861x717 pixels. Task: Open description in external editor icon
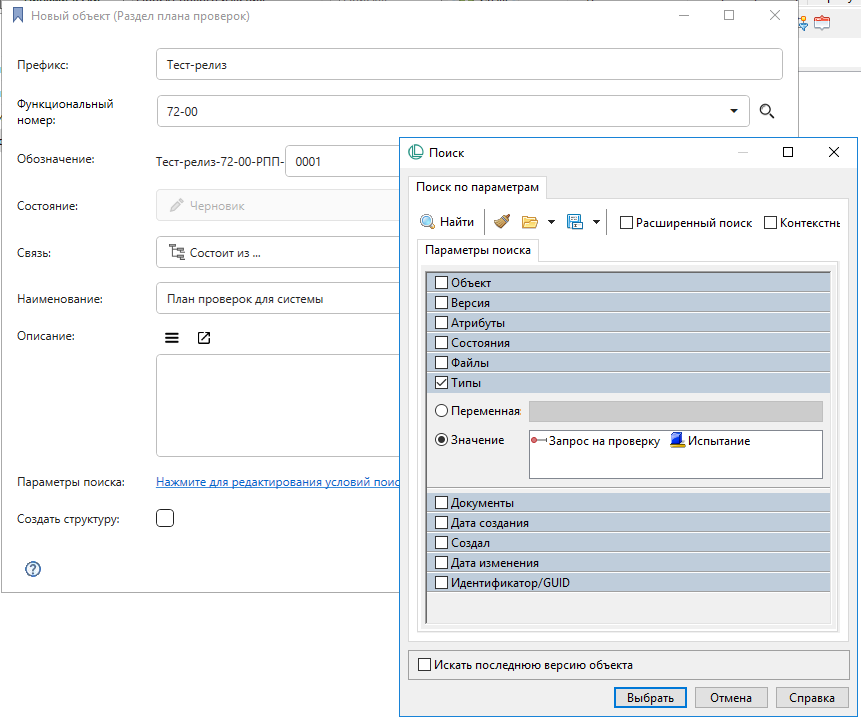[x=204, y=338]
